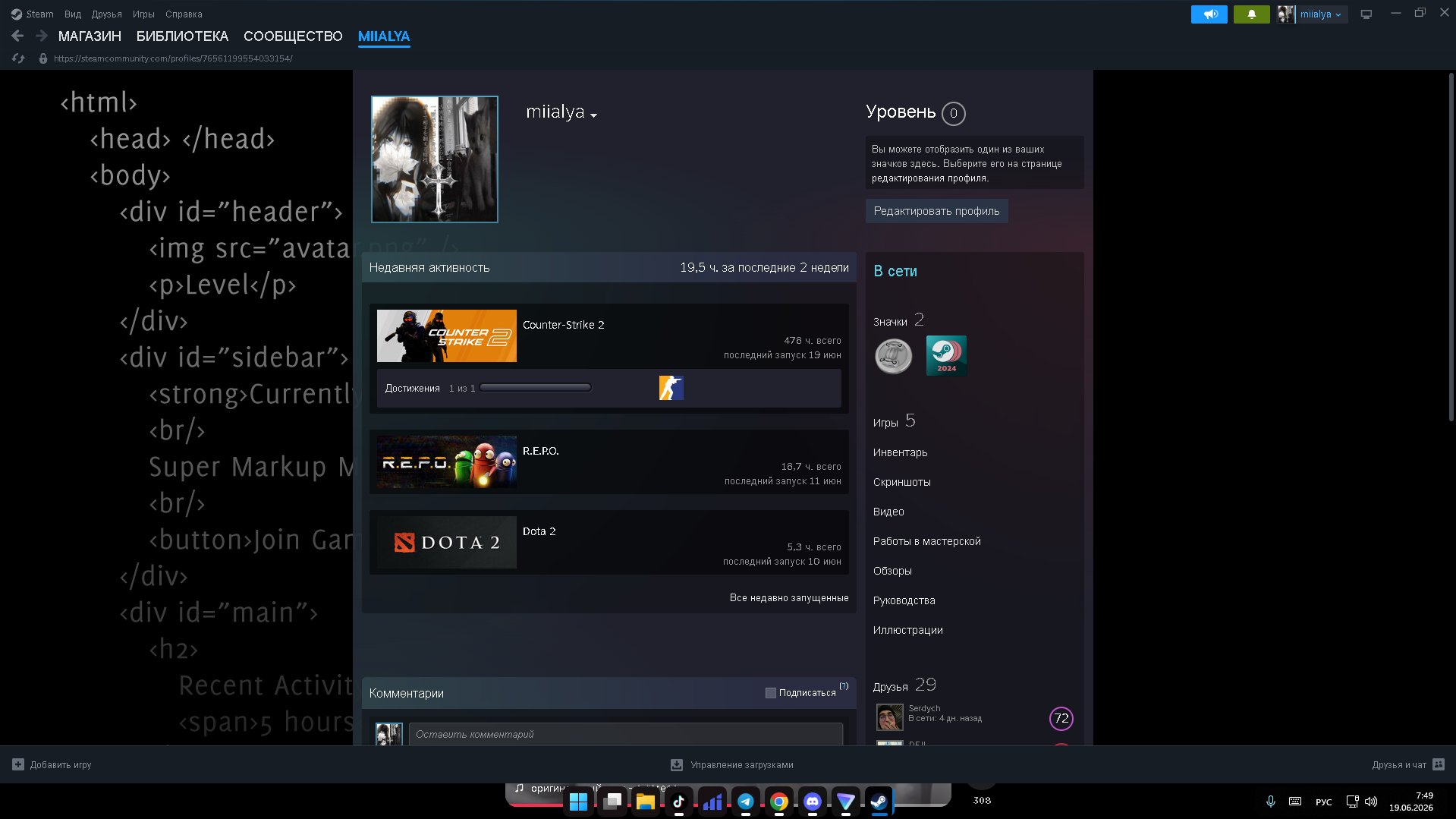
Task: Open Windows Start button
Action: pos(578,802)
